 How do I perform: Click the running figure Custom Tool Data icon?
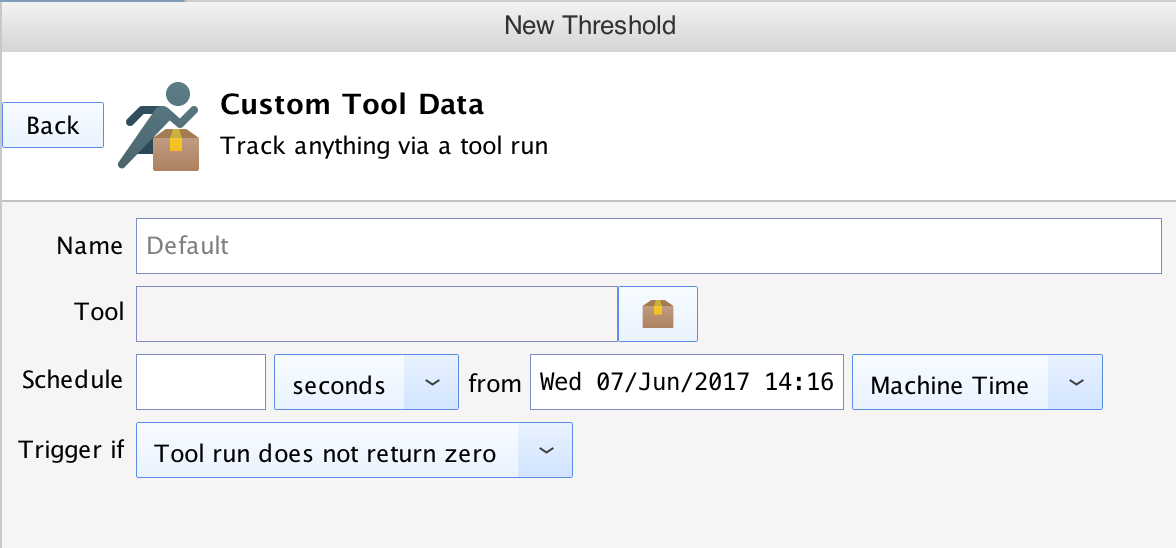(x=159, y=126)
